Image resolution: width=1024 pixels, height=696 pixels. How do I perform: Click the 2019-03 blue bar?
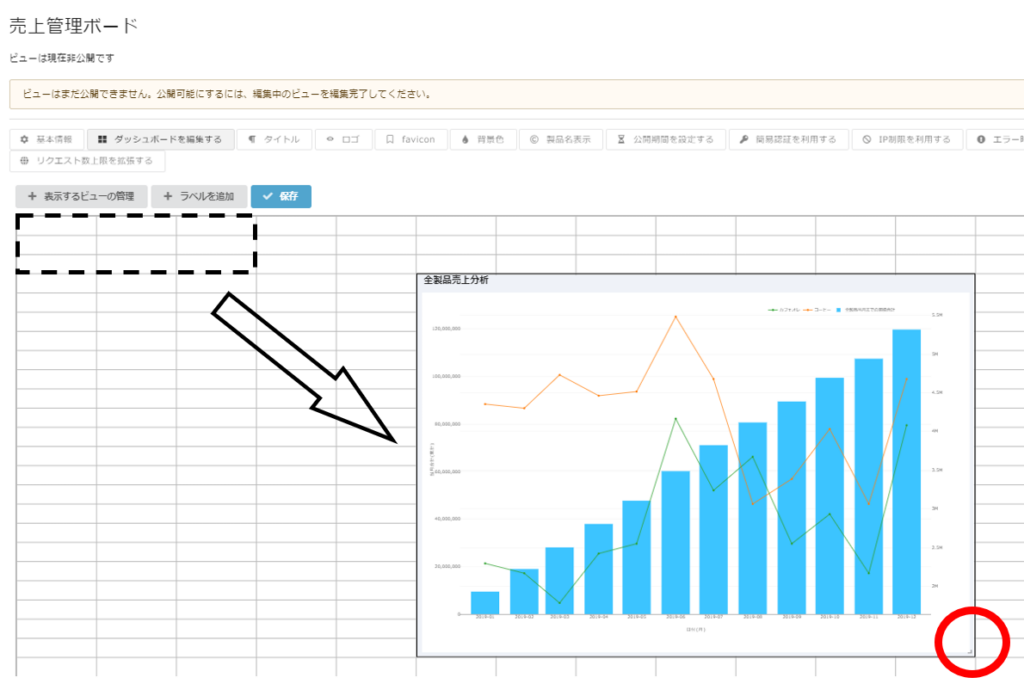click(560, 581)
